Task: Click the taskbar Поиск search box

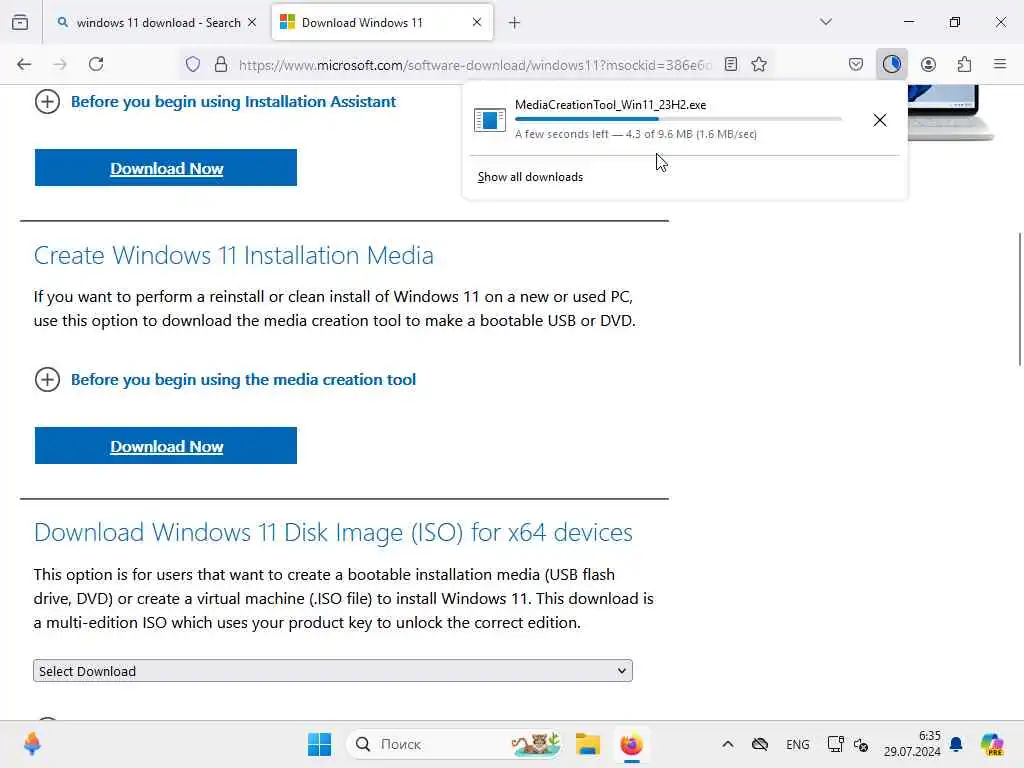Action: pyautogui.click(x=454, y=744)
